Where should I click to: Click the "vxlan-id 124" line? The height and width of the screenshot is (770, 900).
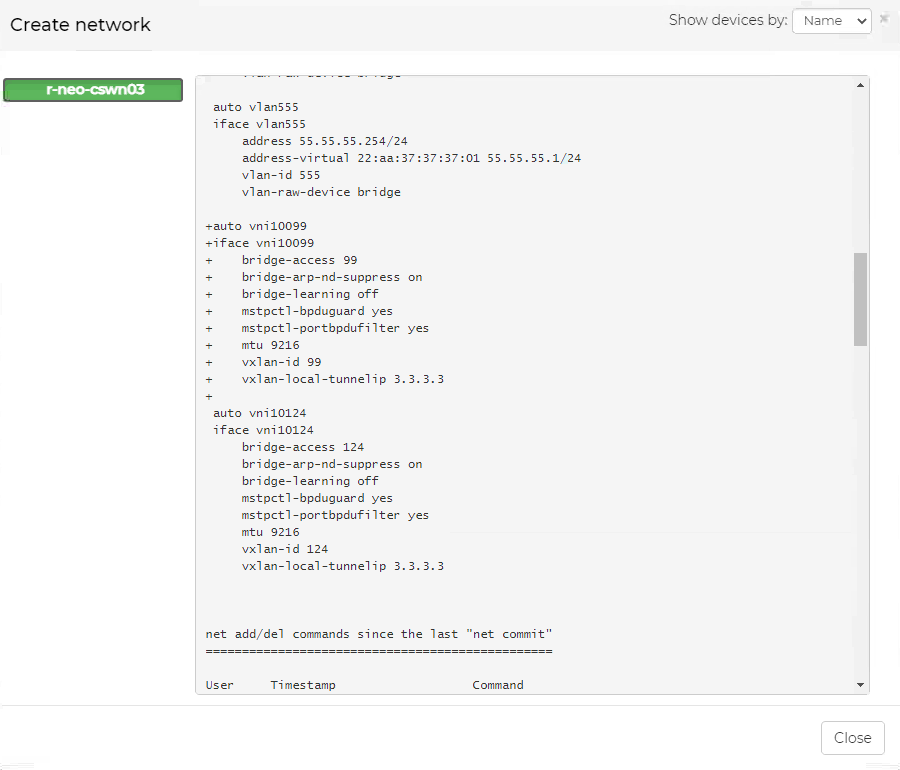pos(284,549)
